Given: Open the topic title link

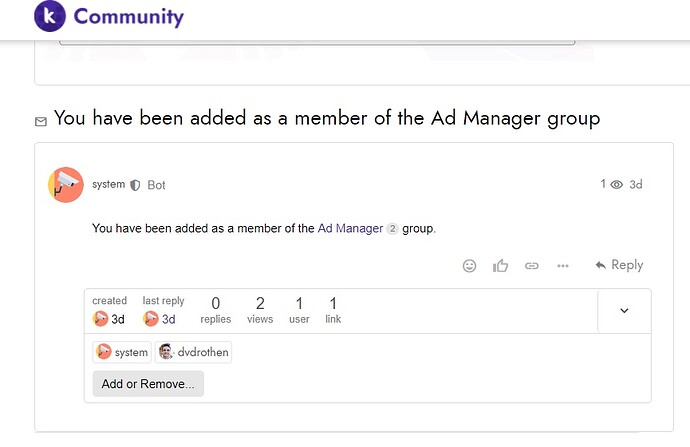Looking at the screenshot, I should coord(326,118).
